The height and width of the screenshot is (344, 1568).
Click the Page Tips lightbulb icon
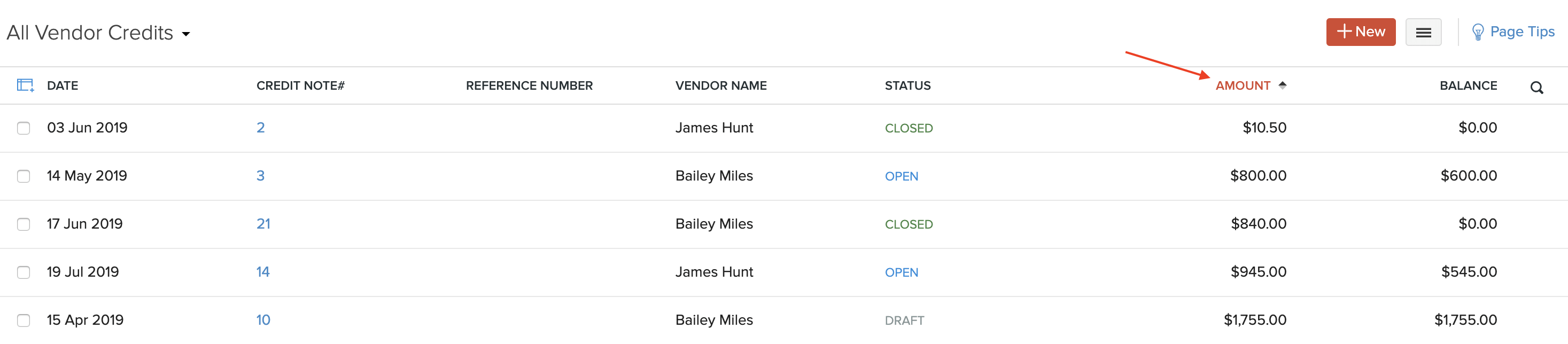[1477, 32]
